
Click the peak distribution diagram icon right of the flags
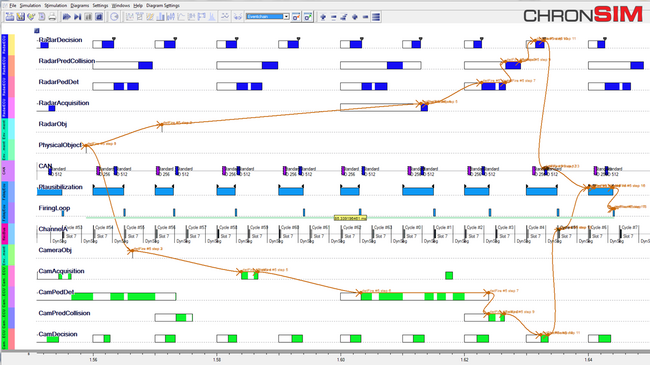[x=212, y=17]
